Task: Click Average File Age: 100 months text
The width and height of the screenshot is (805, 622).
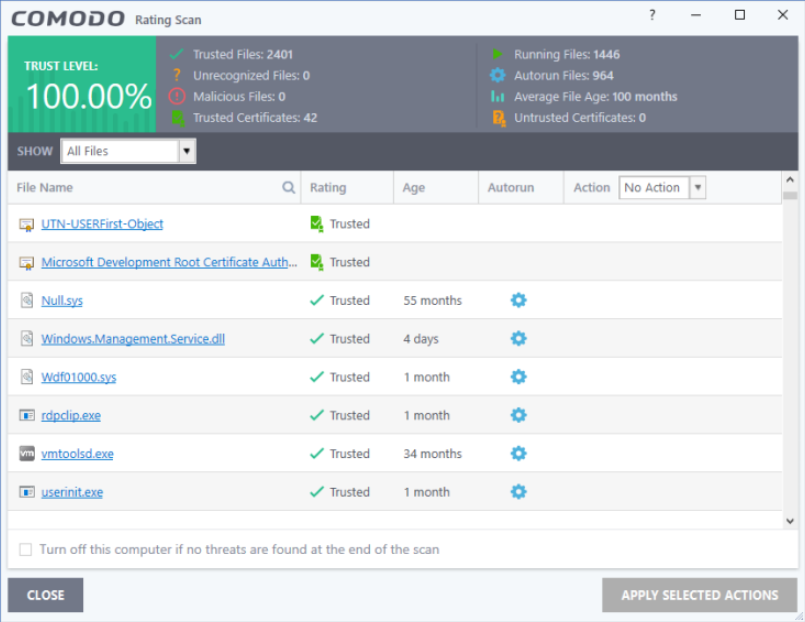Action: tap(596, 96)
